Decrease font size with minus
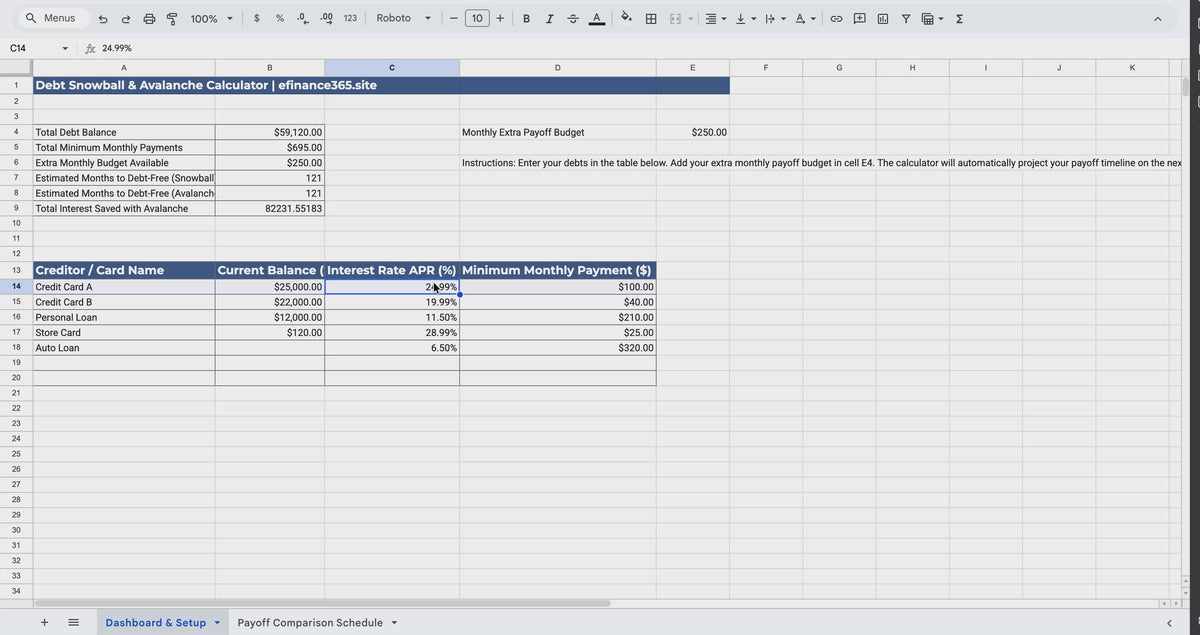Screen dimensions: 1200x635 click(x=453, y=18)
